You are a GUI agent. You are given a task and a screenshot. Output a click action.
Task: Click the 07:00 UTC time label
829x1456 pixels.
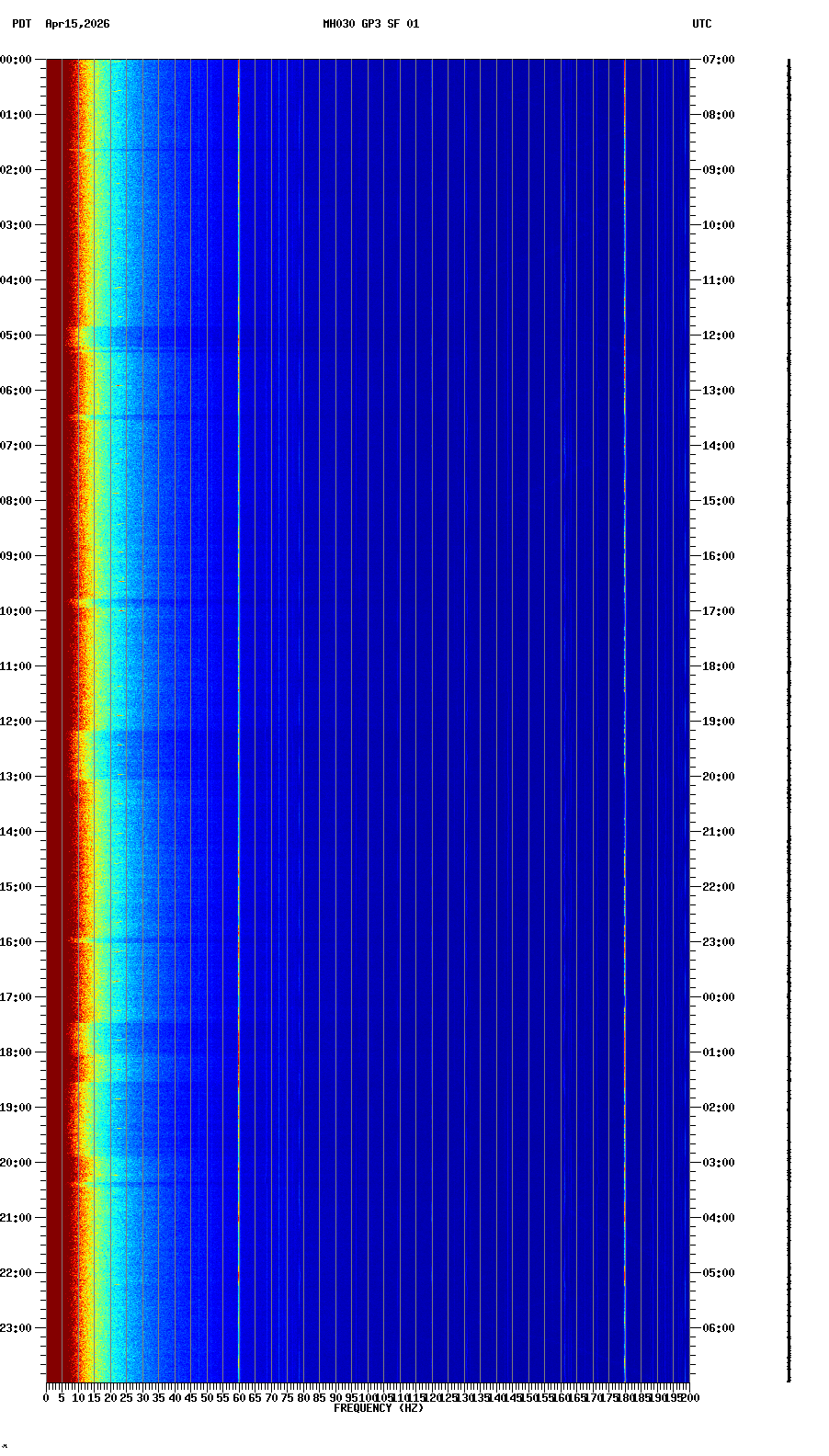coord(719,60)
